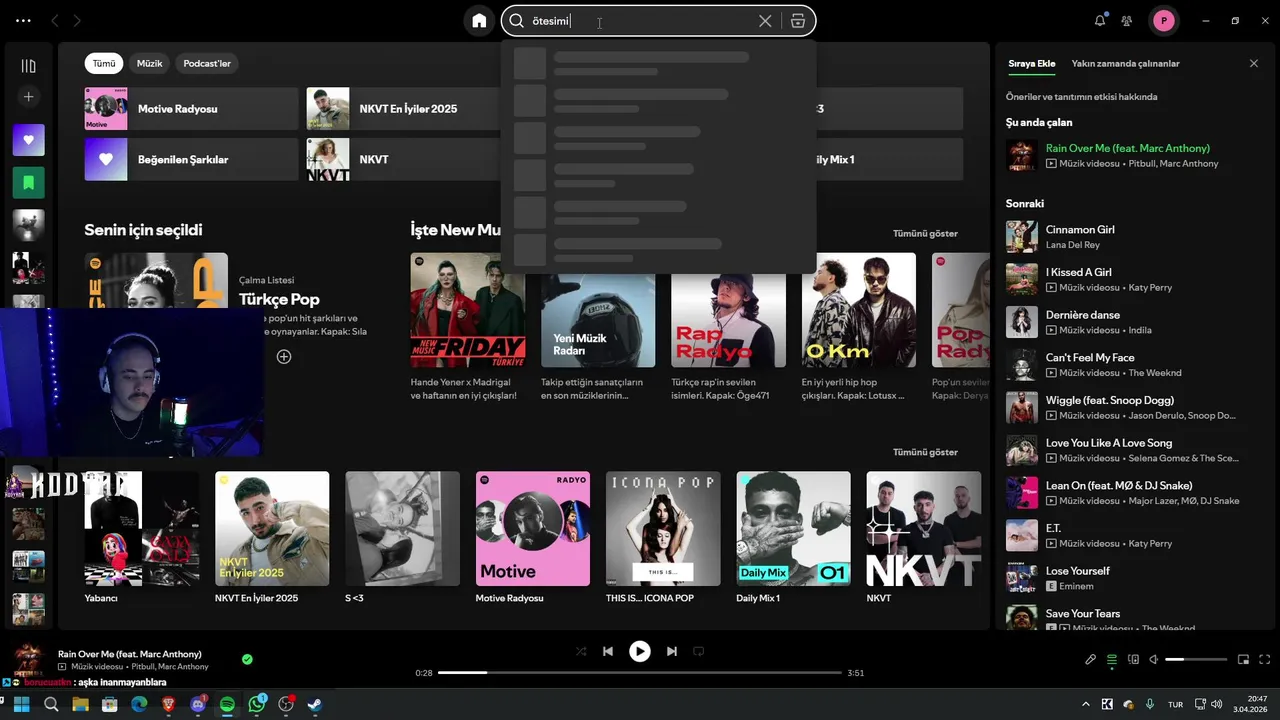Show hidden system tray icons
The image size is (1280, 720).
(x=1086, y=704)
